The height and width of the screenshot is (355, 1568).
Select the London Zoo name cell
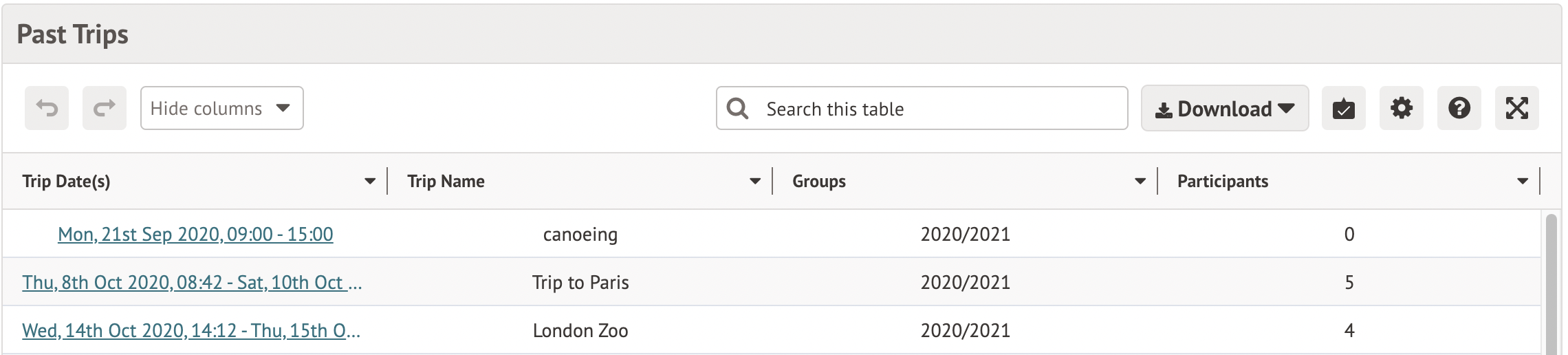pyautogui.click(x=580, y=331)
